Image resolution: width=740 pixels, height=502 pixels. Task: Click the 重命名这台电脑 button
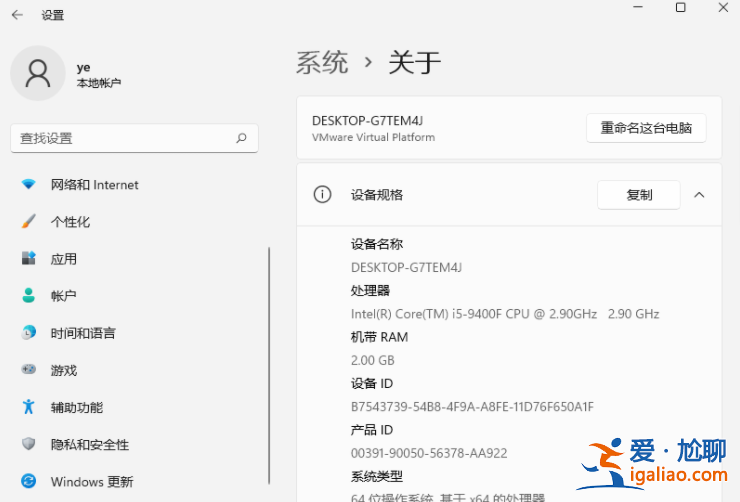pyautogui.click(x=646, y=128)
